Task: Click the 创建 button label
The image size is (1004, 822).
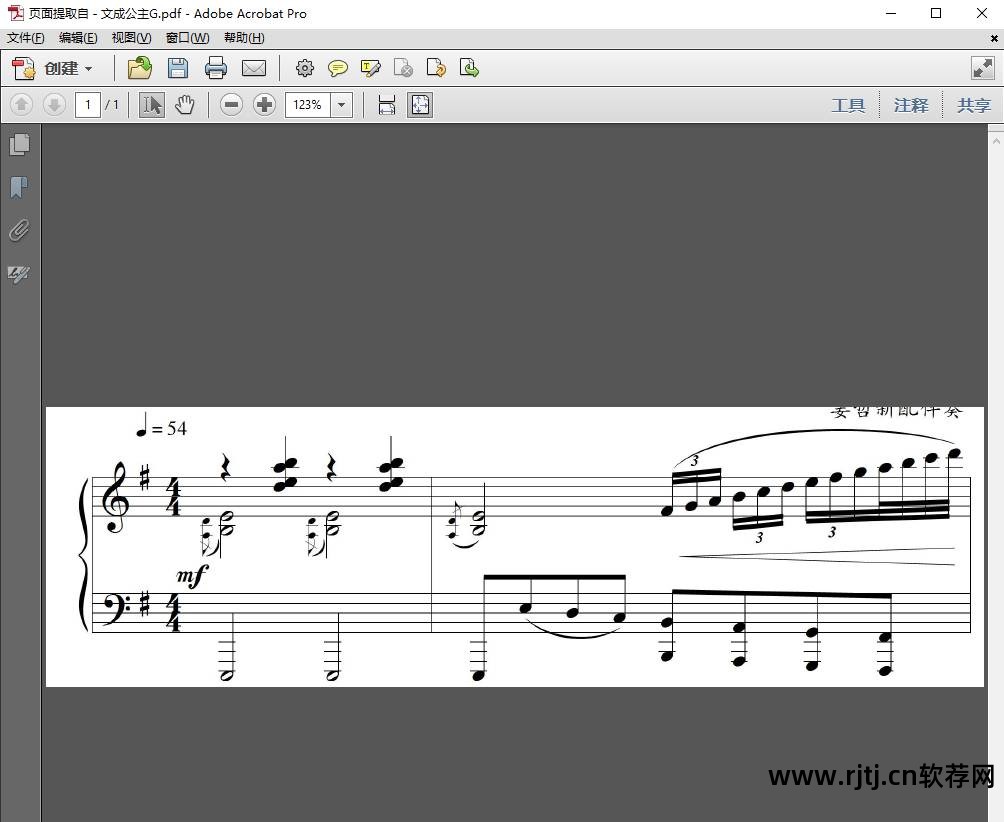Action: pyautogui.click(x=61, y=68)
